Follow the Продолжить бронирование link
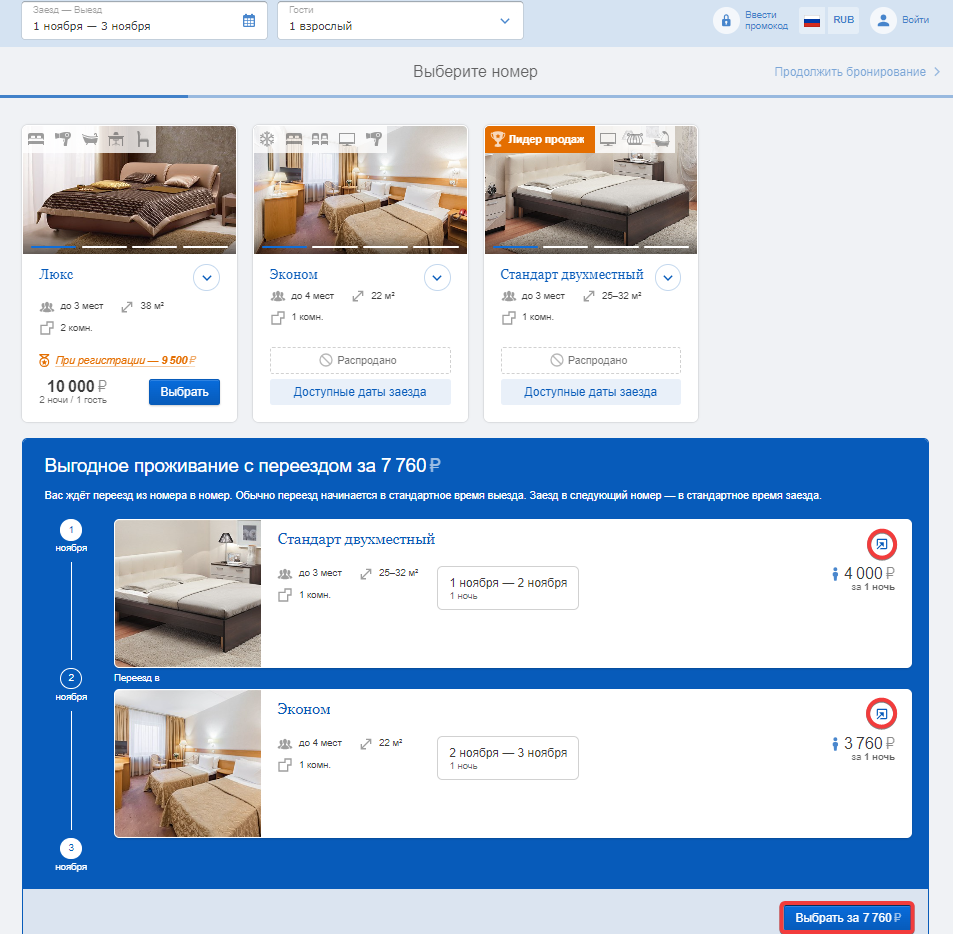 (857, 72)
